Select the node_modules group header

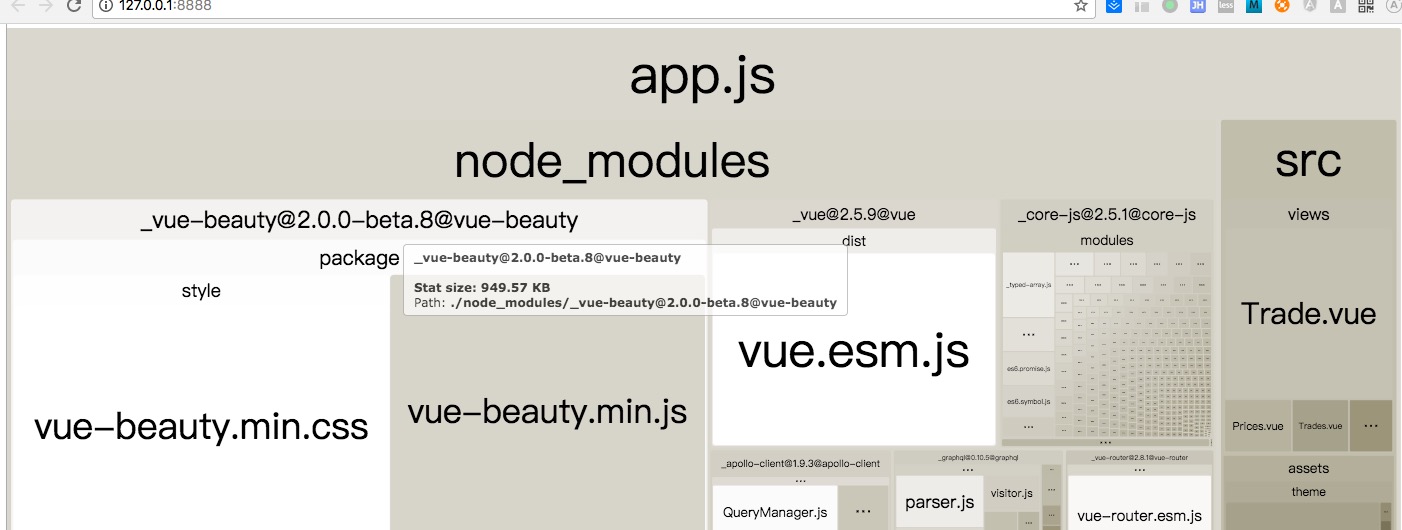612,161
